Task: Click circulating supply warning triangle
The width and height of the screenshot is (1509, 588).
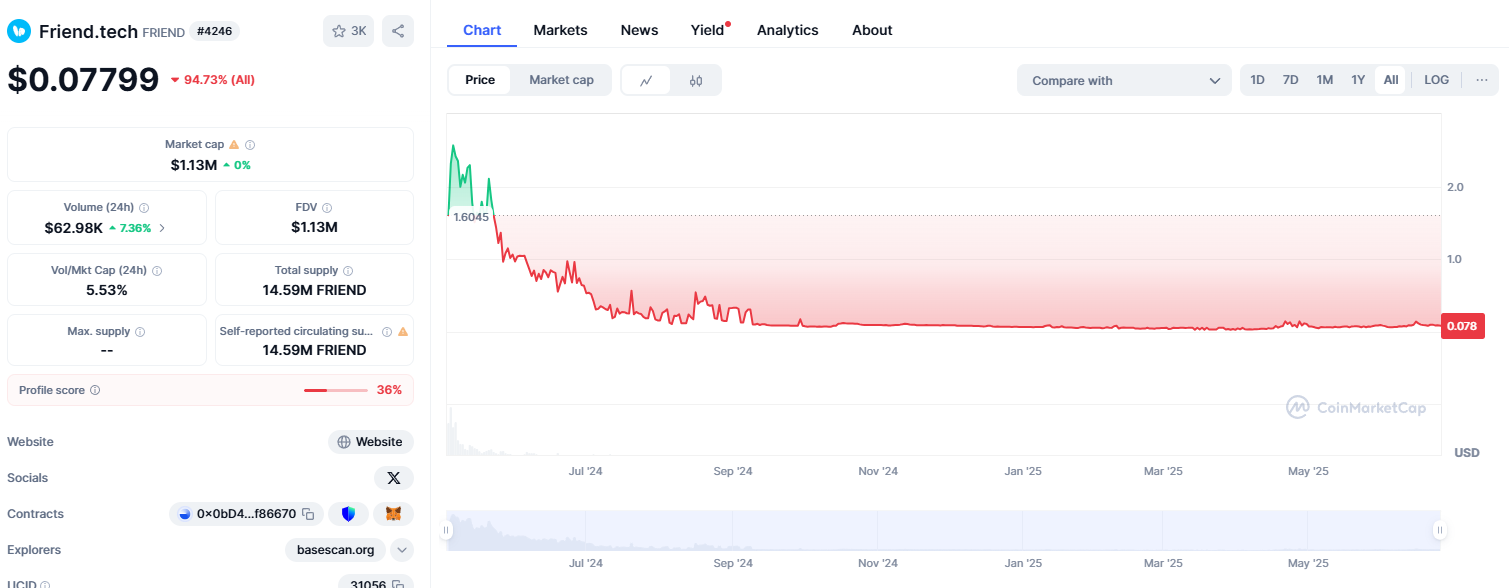Action: (403, 332)
